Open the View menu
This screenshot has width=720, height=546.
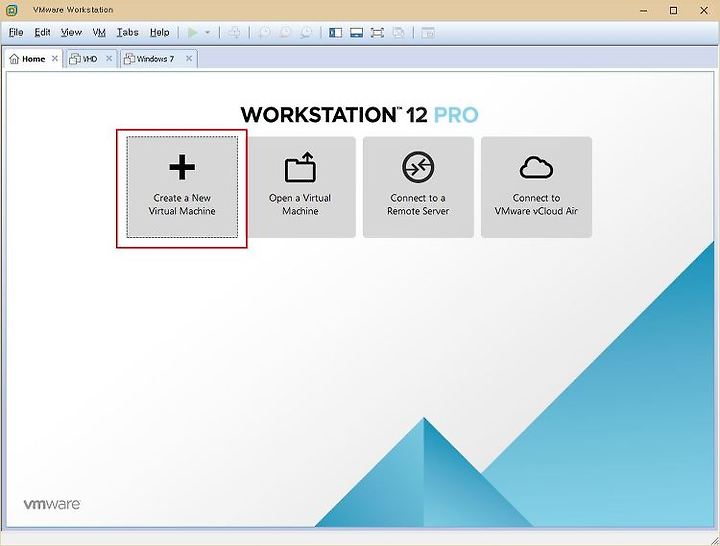(x=71, y=33)
